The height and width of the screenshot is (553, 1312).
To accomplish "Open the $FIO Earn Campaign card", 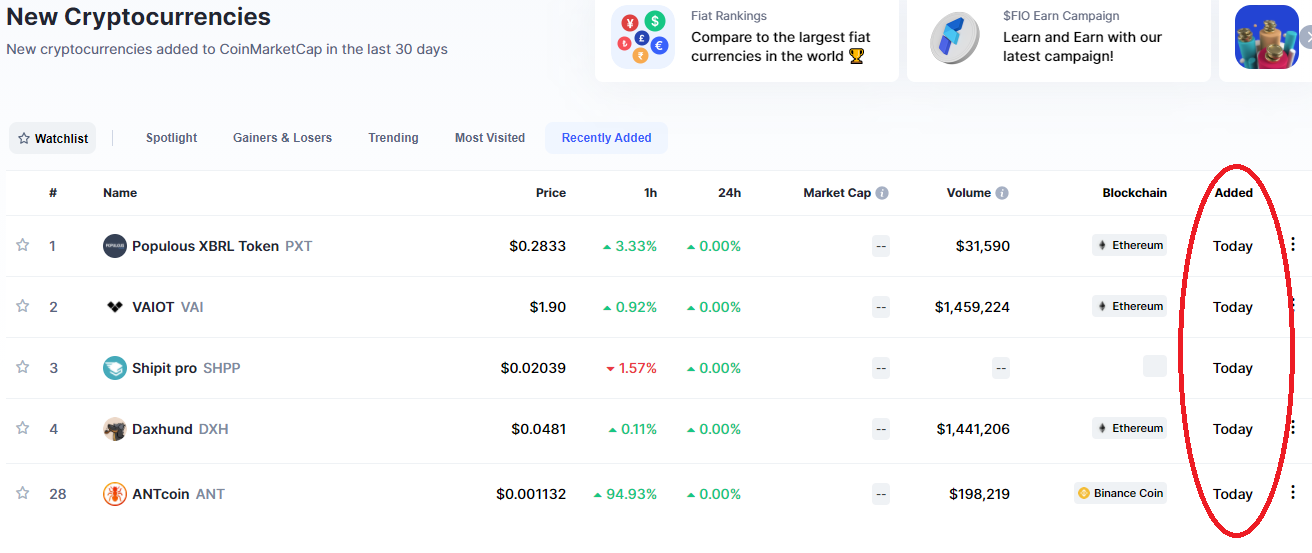I will click(1059, 40).
